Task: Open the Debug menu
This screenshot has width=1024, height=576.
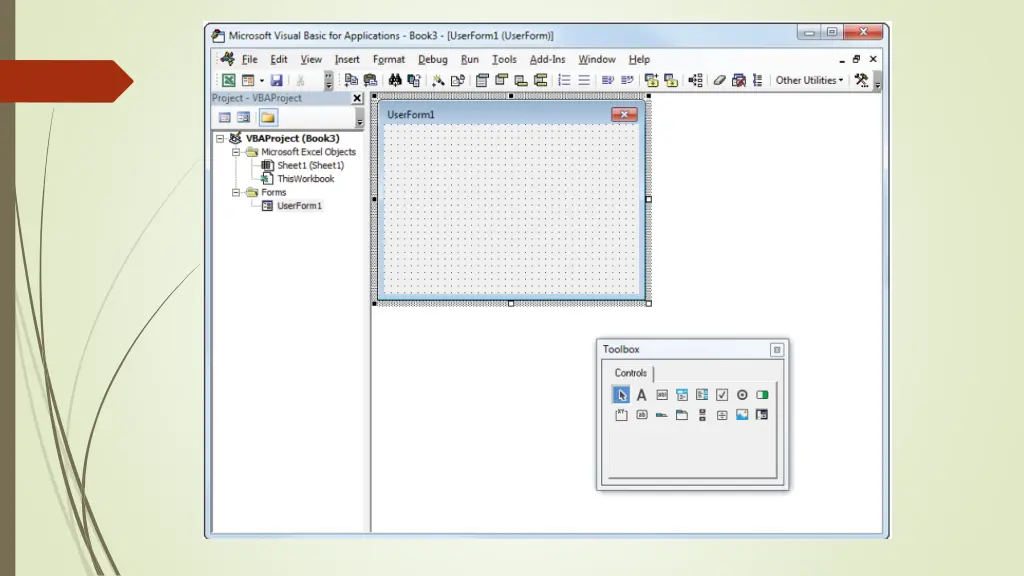Action: tap(432, 59)
